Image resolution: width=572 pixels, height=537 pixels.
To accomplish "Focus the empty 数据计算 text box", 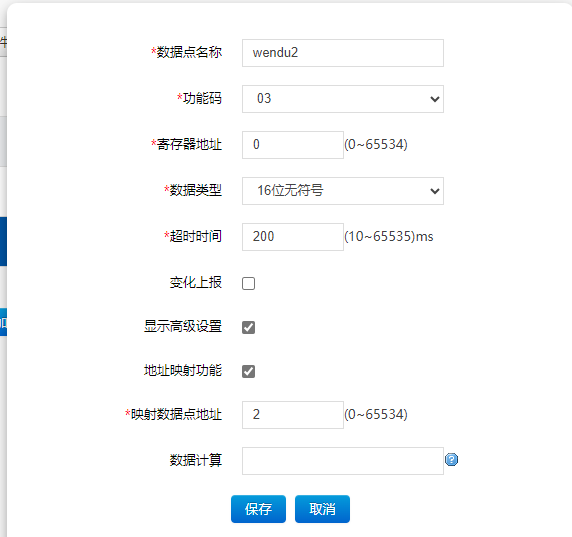I will (343, 461).
